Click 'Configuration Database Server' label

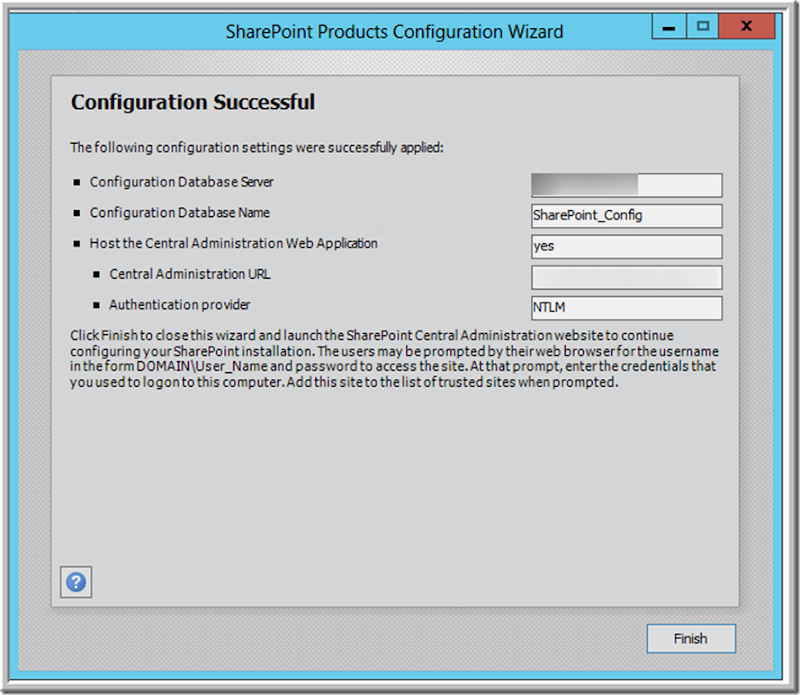182,182
